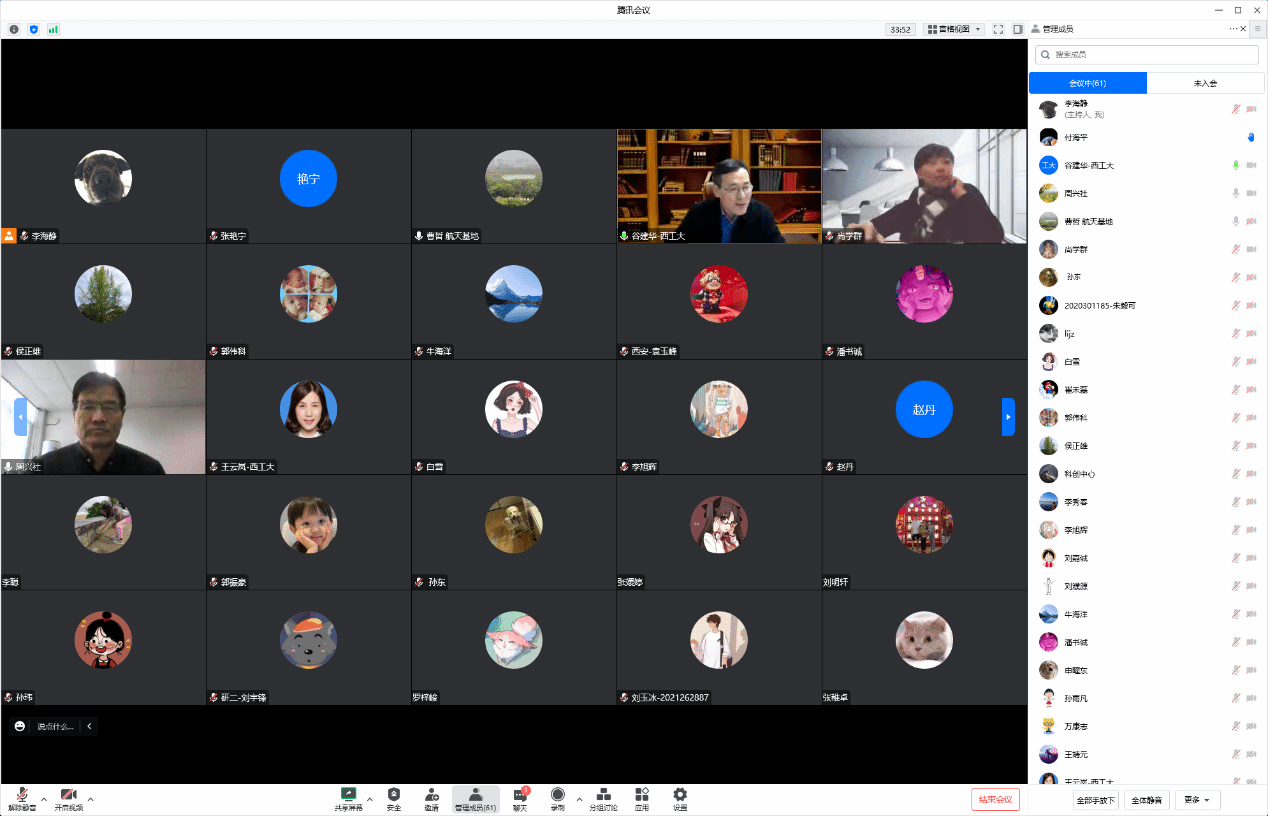The width and height of the screenshot is (1268, 816).
Task: Expand options arrow next to 共享屏幕
Action: [x=370, y=799]
